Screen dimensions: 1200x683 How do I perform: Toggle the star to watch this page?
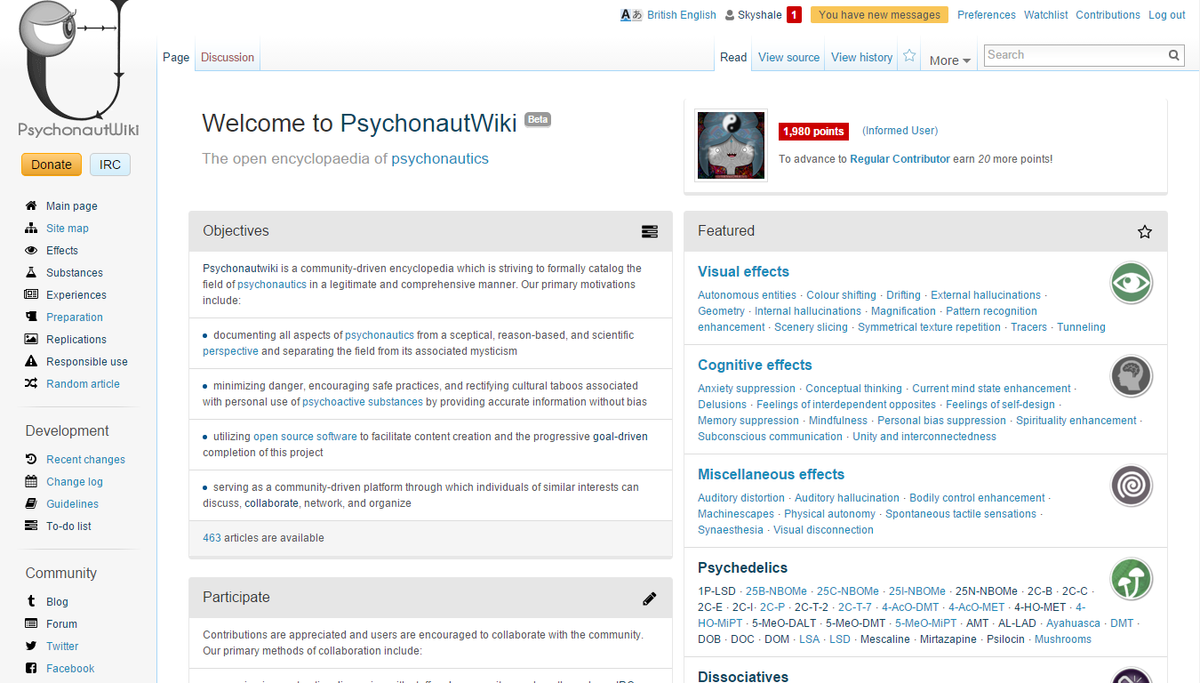click(x=908, y=56)
